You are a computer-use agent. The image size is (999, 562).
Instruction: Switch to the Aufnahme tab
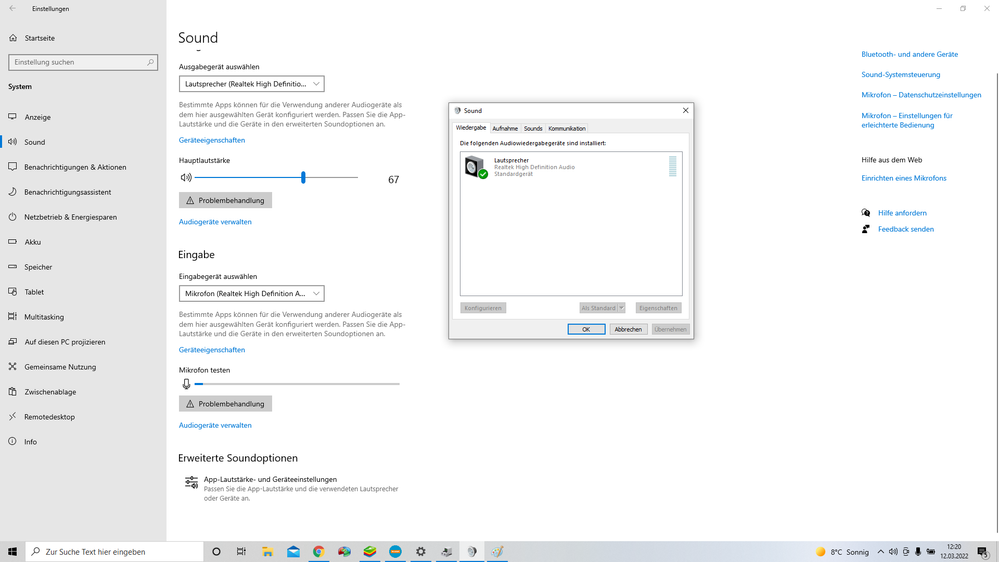coord(505,128)
